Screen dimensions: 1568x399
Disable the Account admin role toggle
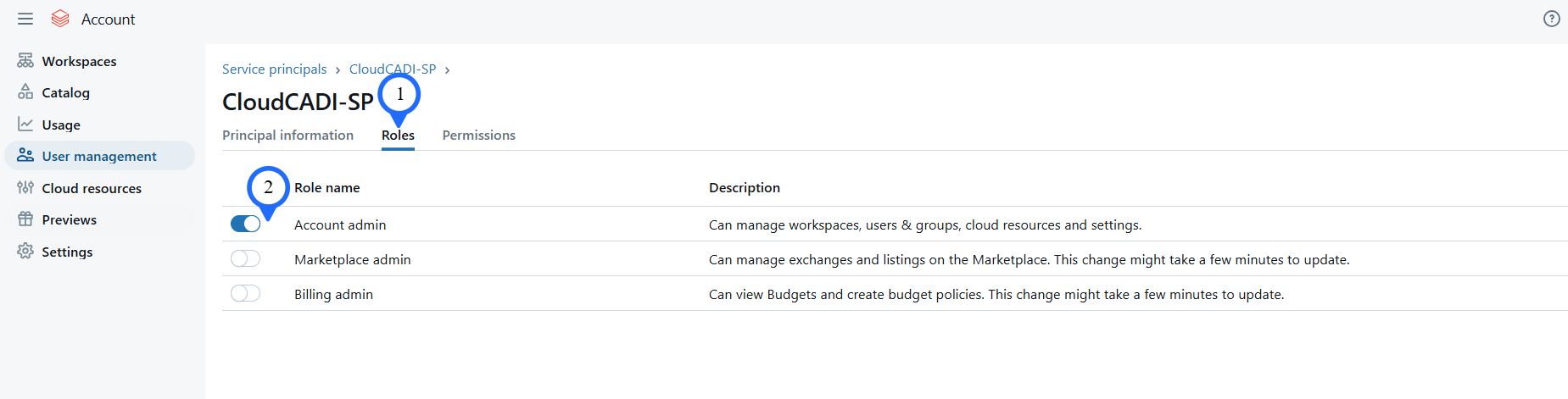pos(245,224)
